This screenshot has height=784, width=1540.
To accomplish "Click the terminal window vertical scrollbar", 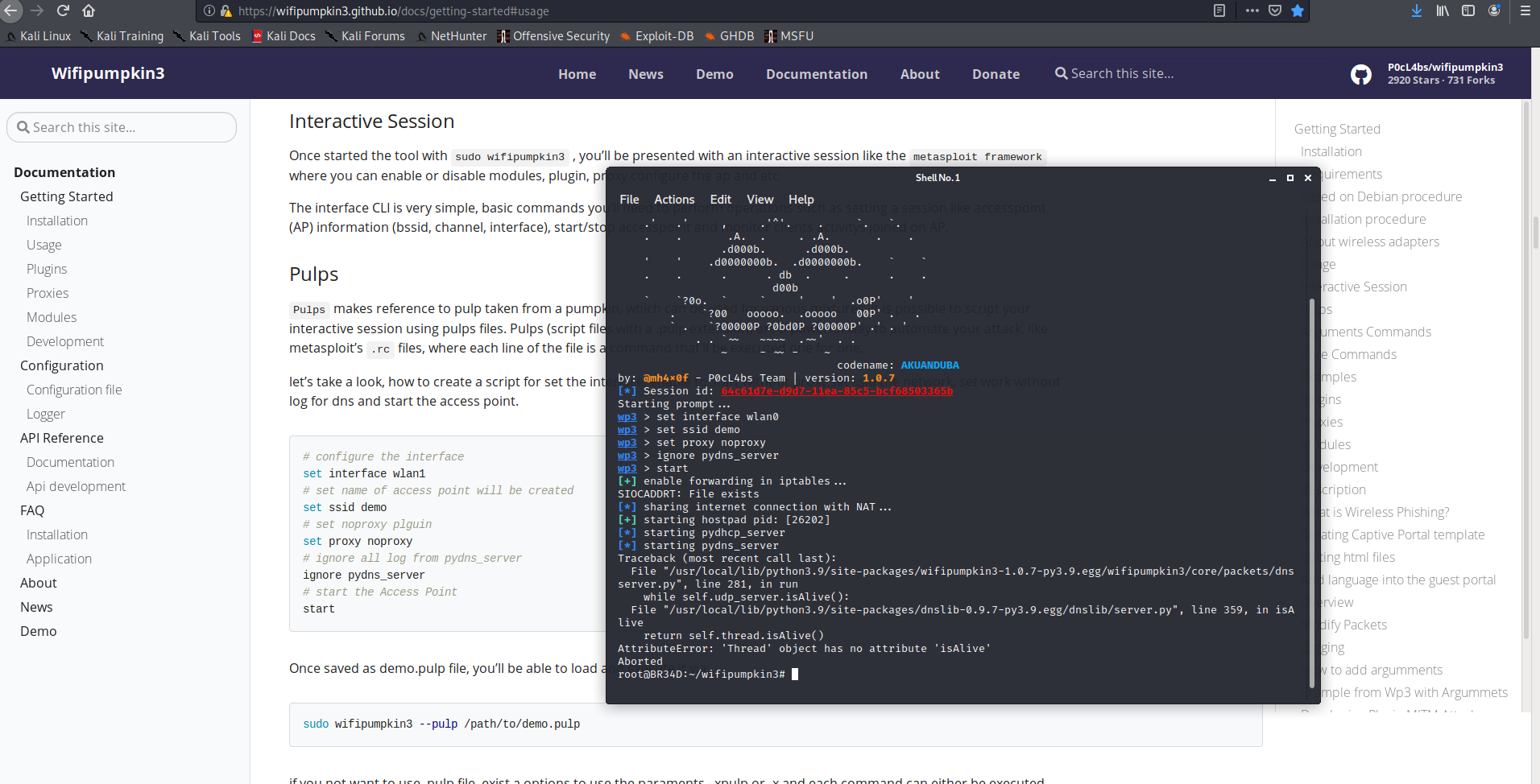I will 1312,493.
